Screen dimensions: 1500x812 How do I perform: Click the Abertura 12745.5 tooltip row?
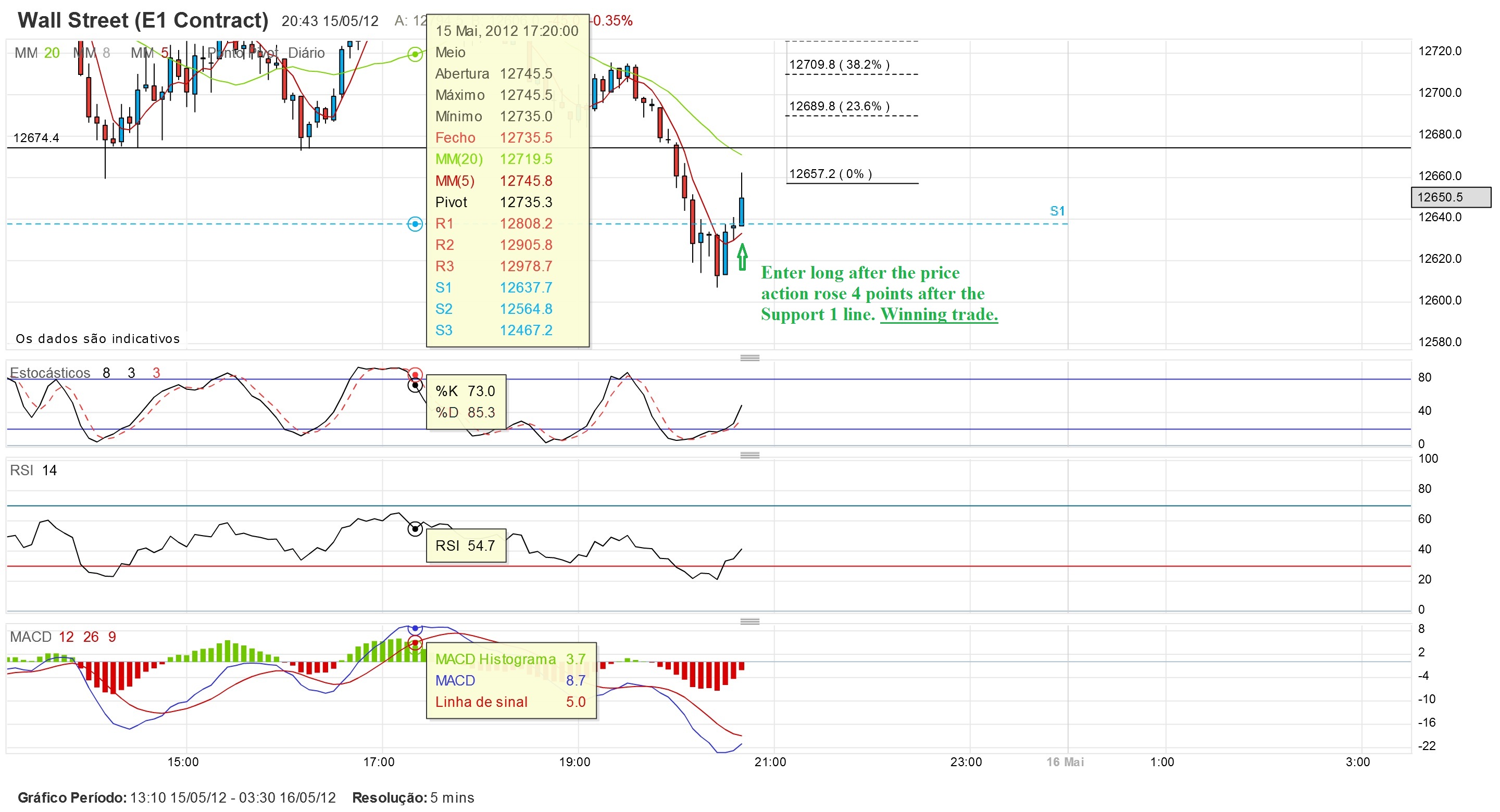click(494, 73)
